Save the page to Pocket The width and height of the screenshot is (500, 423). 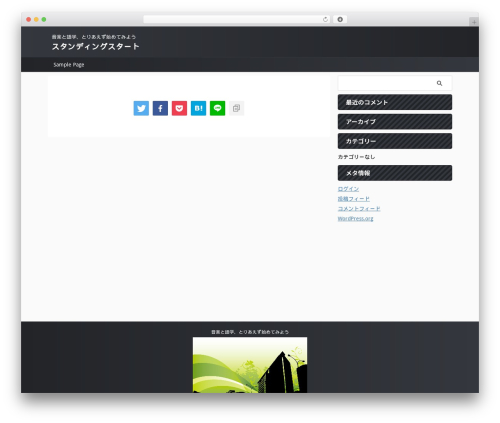tap(179, 108)
